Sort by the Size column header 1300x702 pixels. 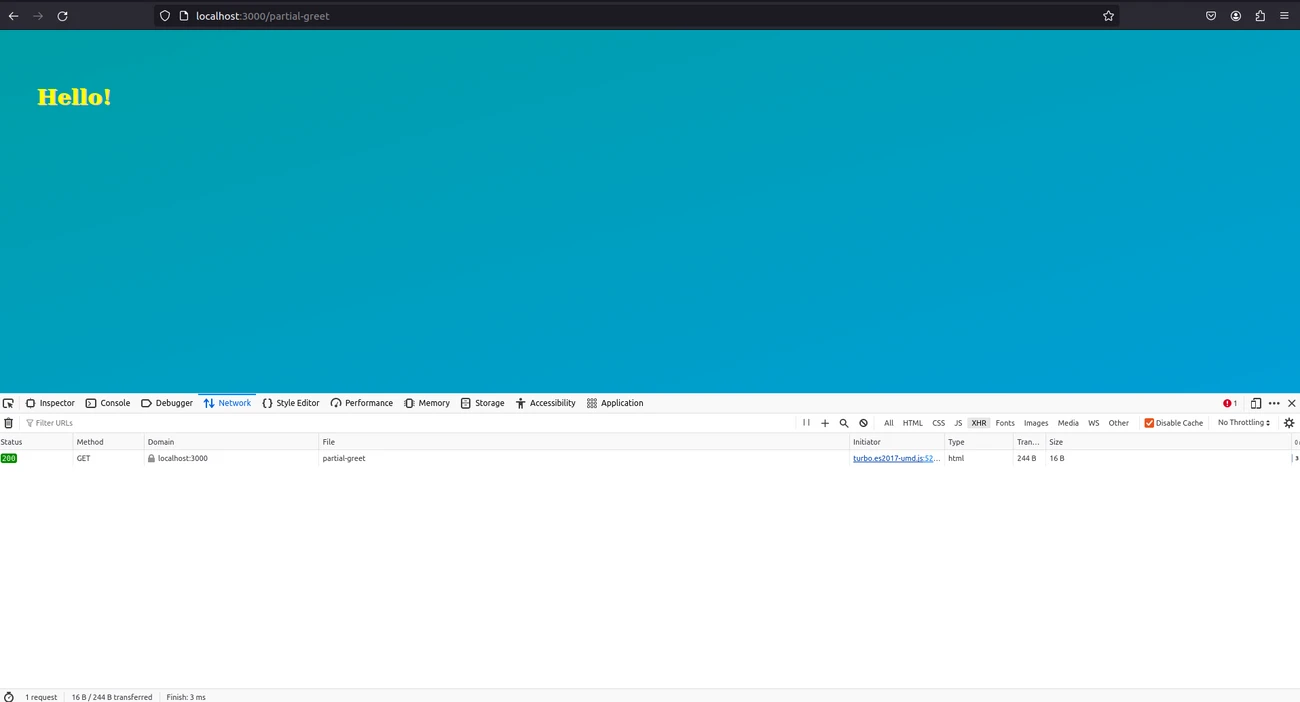1168,442
